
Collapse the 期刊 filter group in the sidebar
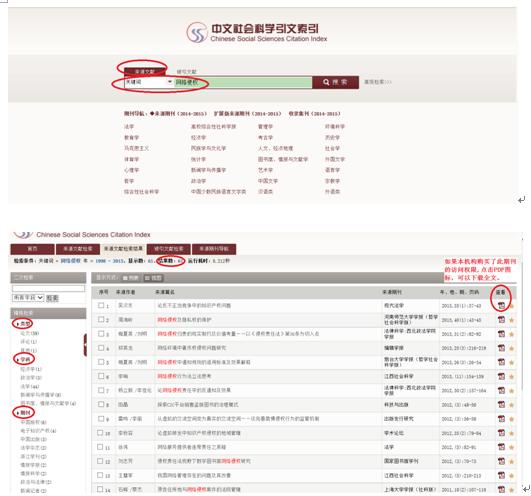click(x=23, y=413)
